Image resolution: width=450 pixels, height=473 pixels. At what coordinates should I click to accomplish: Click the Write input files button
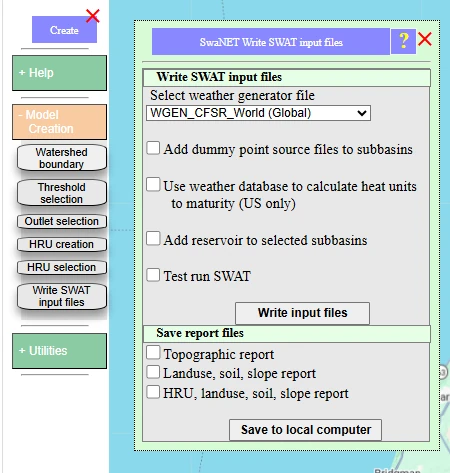[302, 313]
